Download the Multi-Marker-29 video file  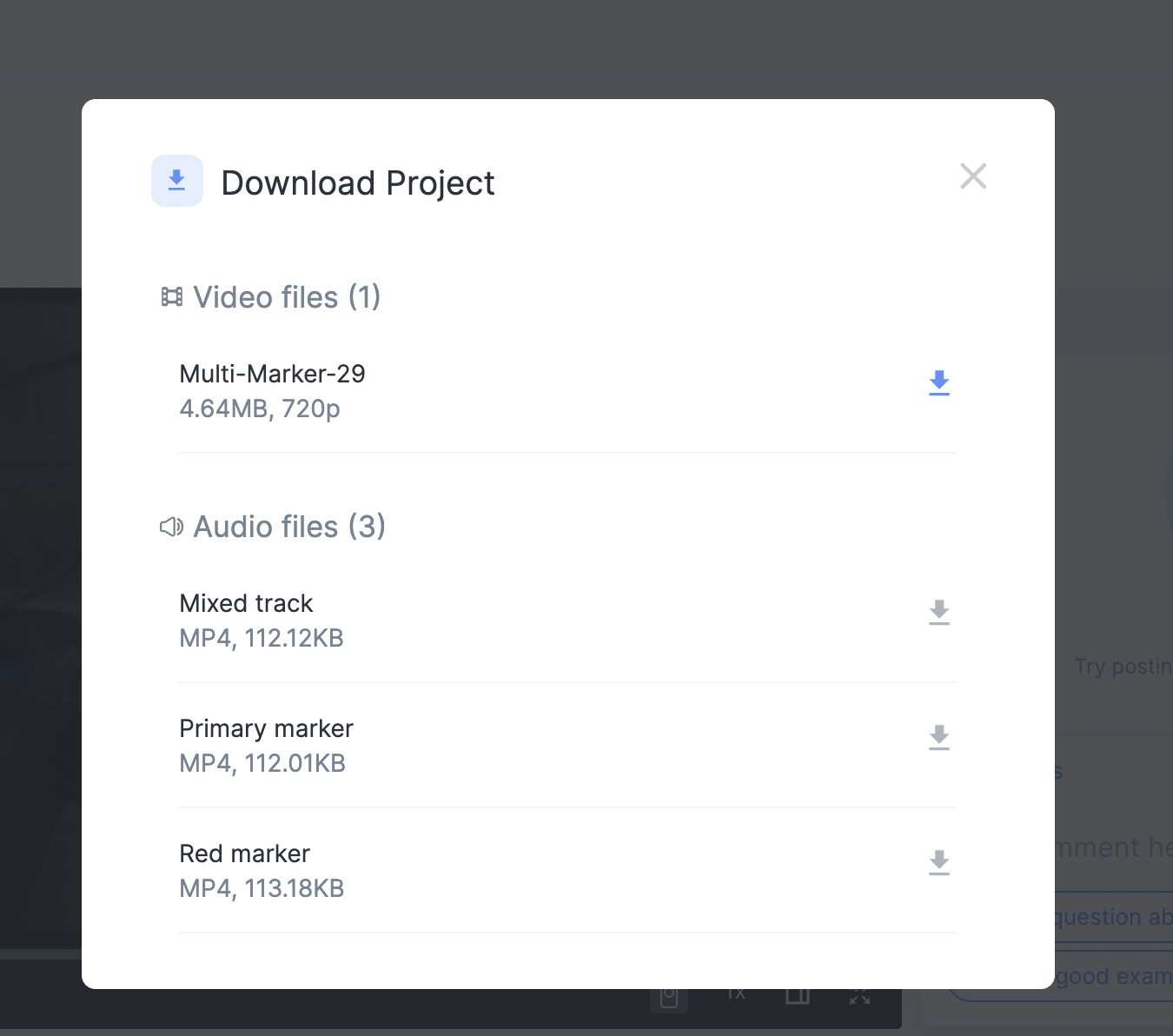[x=938, y=383]
